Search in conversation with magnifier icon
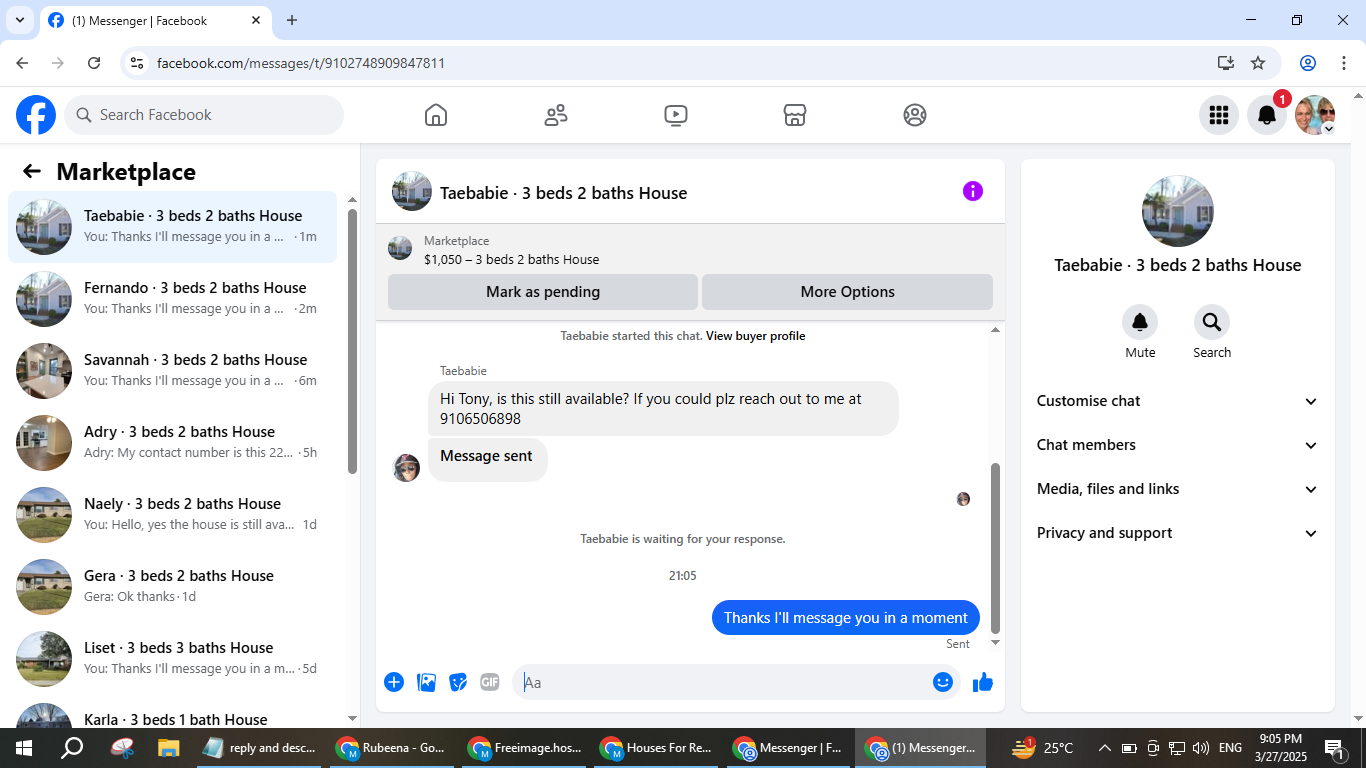This screenshot has width=1366, height=768. 1212,322
